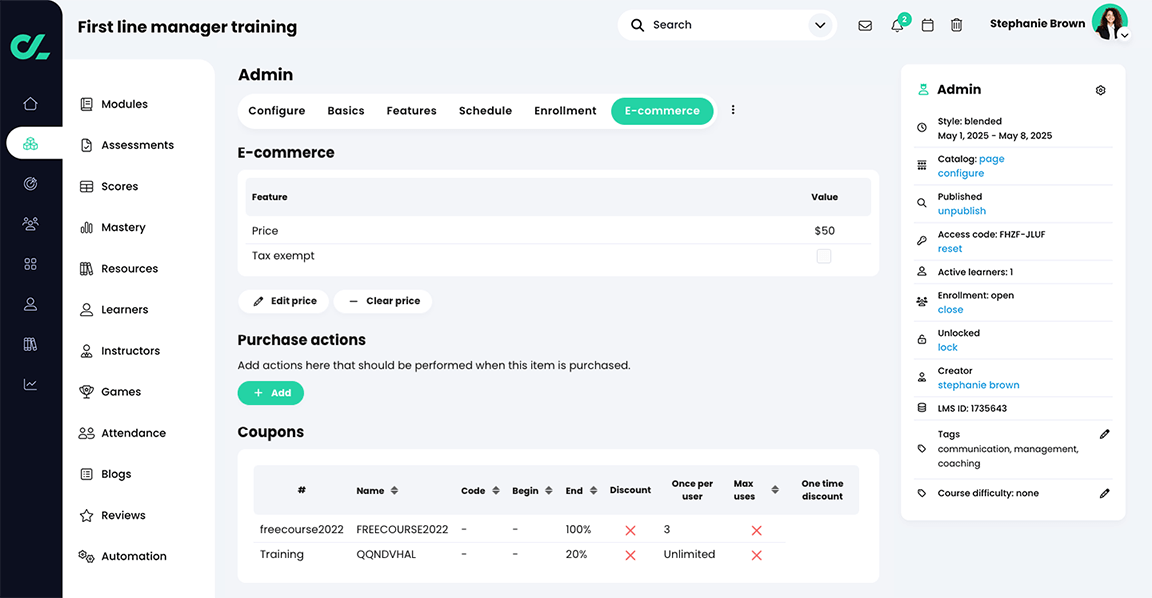This screenshot has width=1152, height=598.
Task: Open the analytics chart icon in rail
Action: pos(30,384)
